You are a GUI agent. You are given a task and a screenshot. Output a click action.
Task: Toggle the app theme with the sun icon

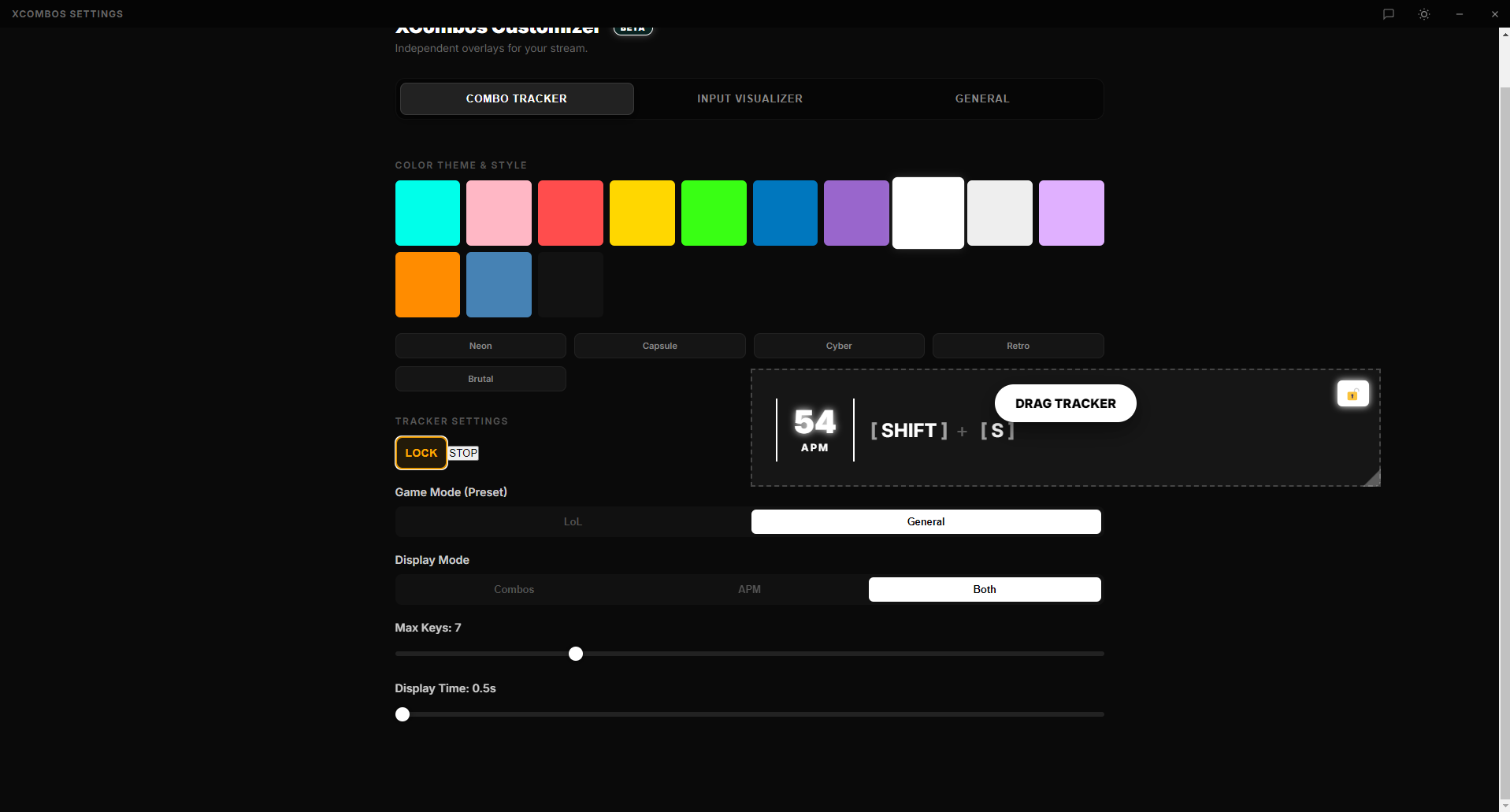[x=1423, y=13]
